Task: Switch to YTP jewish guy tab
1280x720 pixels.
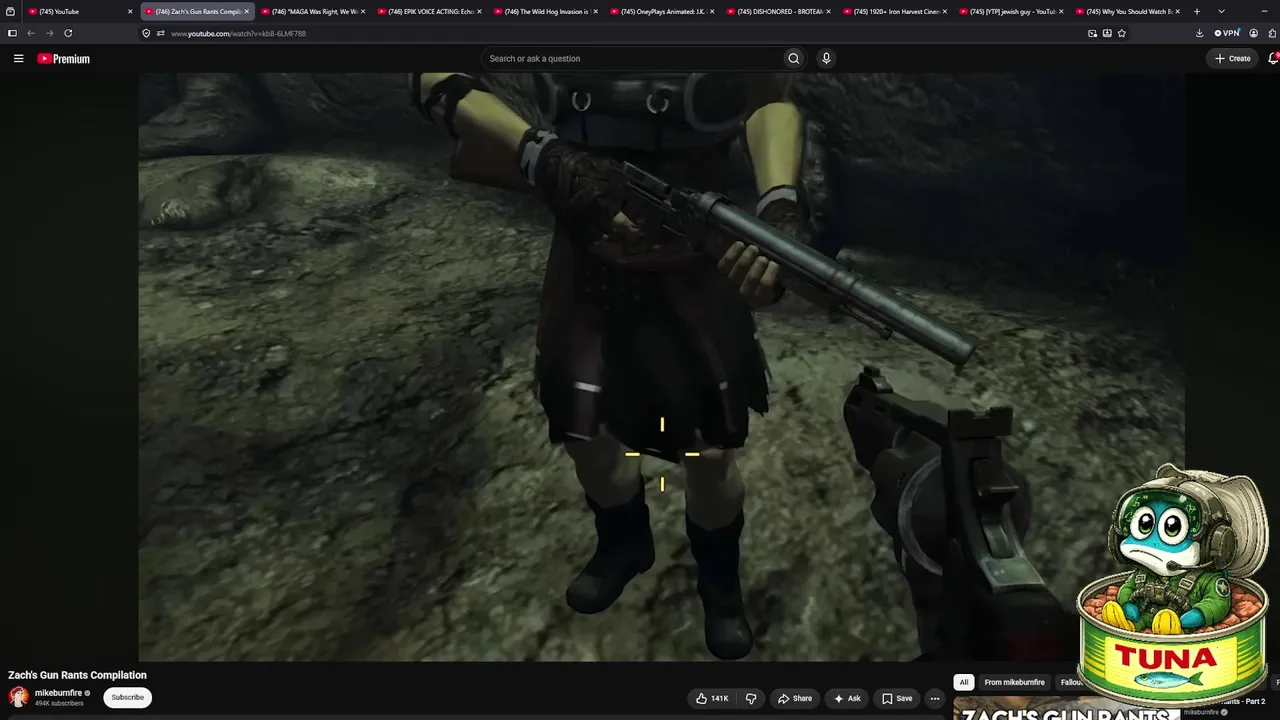Action: [x=1013, y=12]
